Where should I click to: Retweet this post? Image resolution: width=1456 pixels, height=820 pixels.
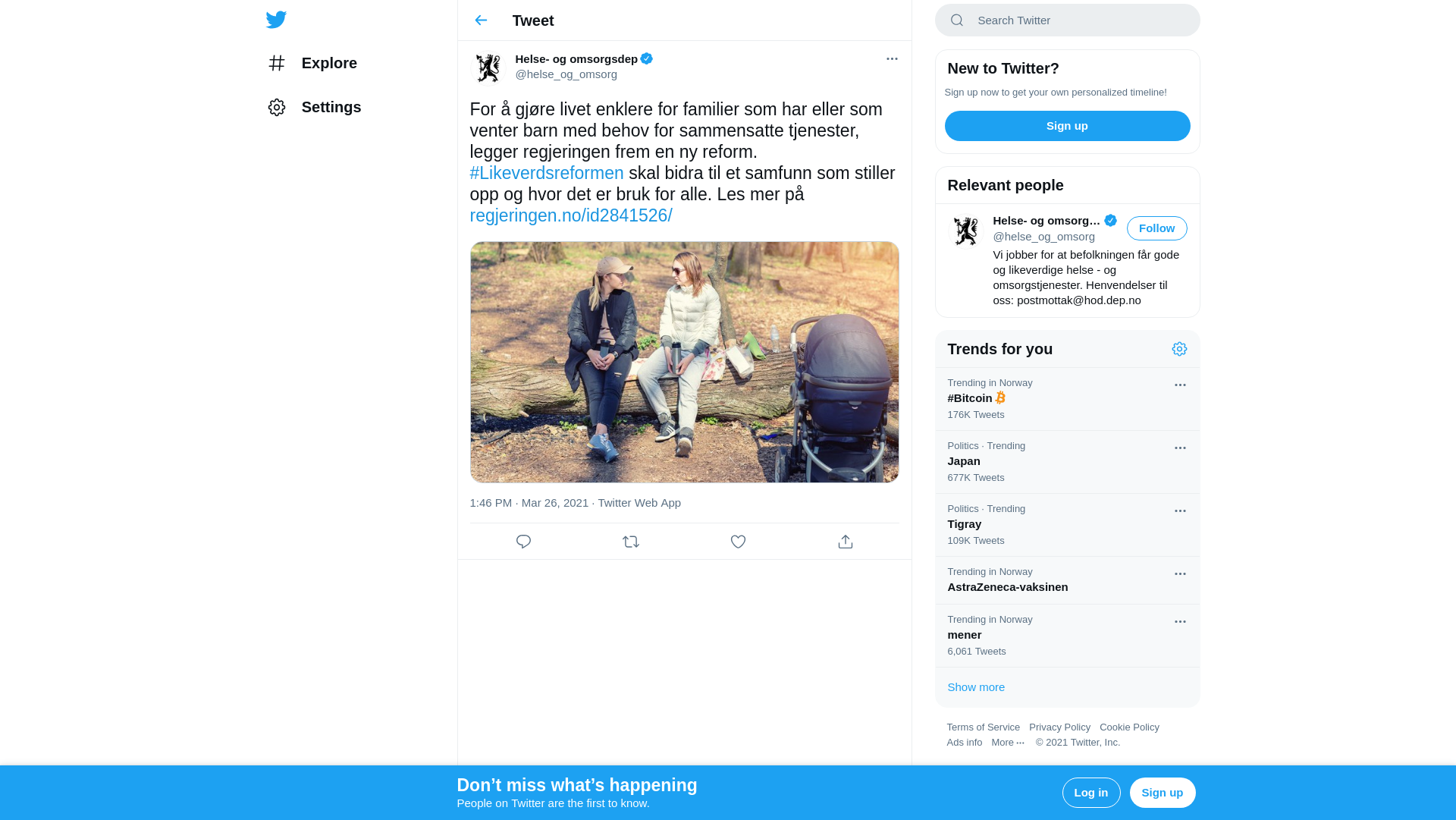[x=631, y=542]
